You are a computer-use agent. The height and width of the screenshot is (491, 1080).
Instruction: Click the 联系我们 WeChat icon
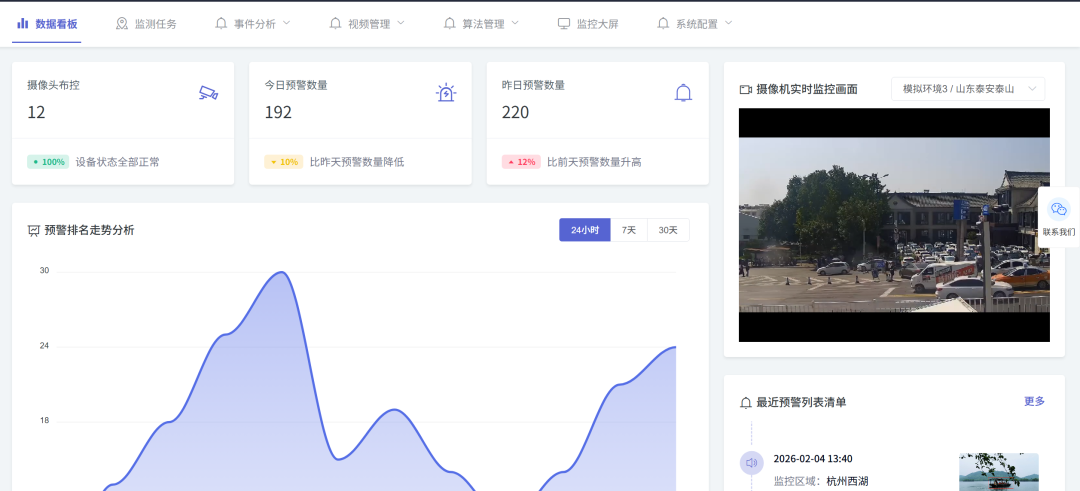(1058, 210)
